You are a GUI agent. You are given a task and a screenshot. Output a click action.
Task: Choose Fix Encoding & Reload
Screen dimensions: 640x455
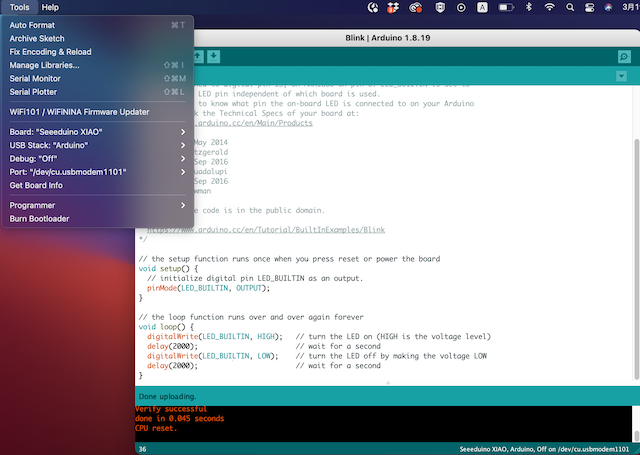coord(98,52)
